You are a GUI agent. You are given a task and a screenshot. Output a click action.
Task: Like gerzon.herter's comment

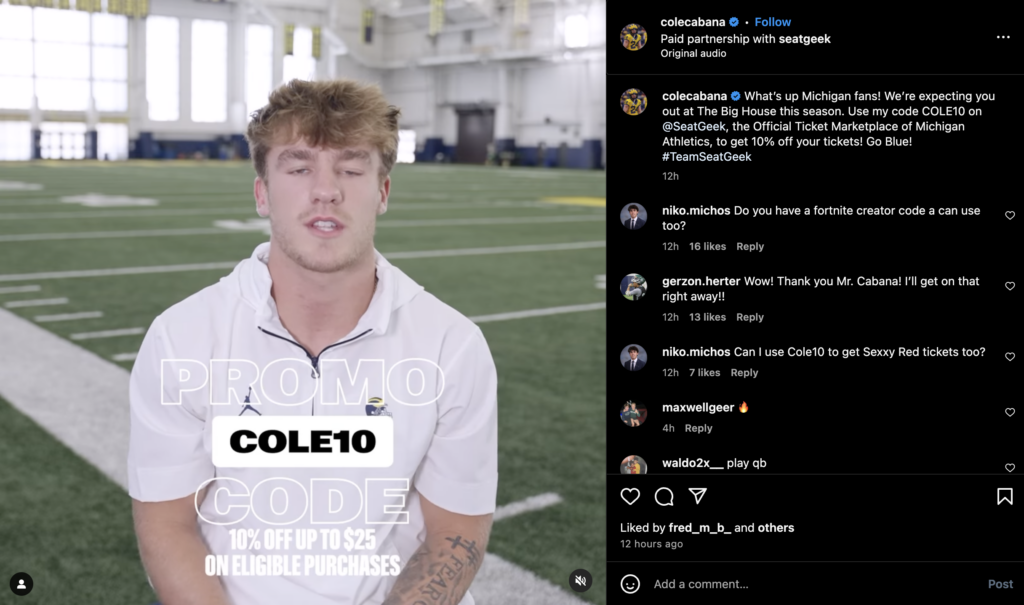tap(1010, 286)
